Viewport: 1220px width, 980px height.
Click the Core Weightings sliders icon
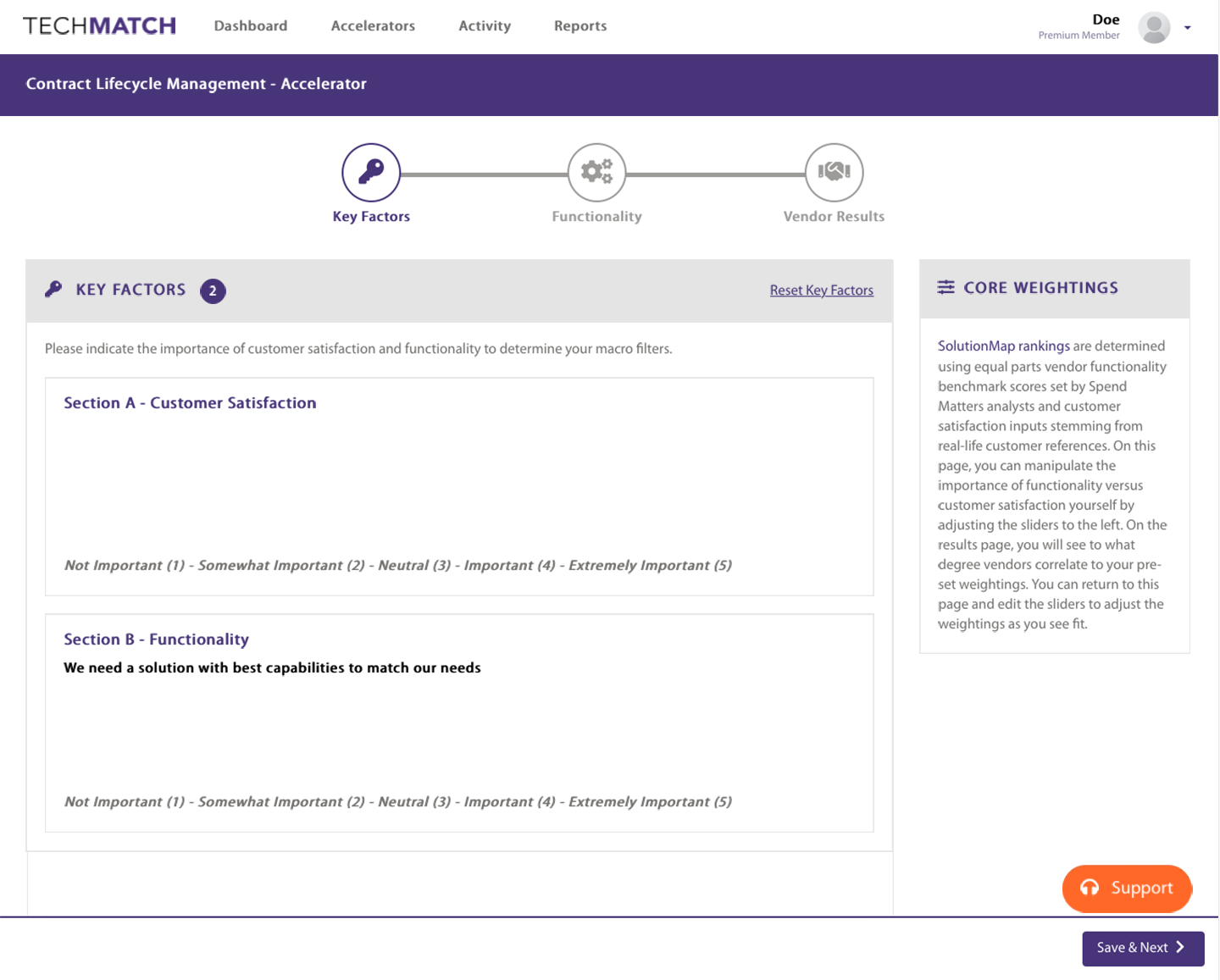pyautogui.click(x=946, y=288)
